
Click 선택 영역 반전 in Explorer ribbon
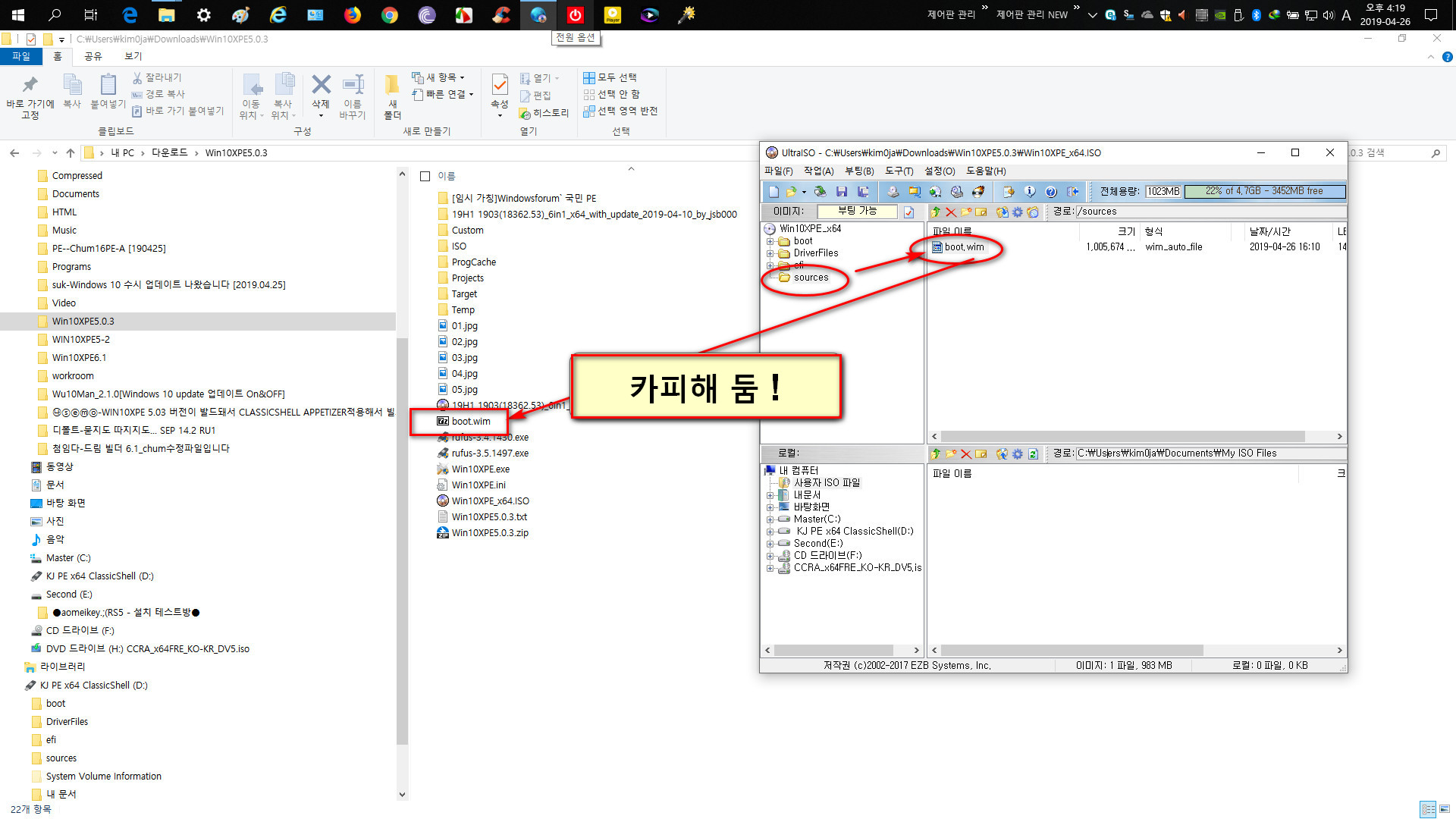(620, 111)
